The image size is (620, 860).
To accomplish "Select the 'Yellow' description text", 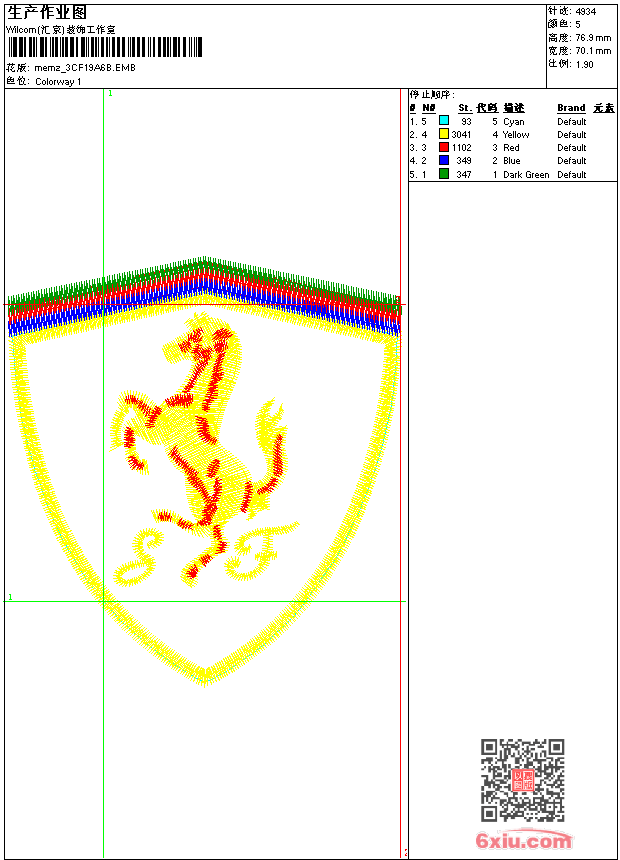I will click(x=516, y=134).
